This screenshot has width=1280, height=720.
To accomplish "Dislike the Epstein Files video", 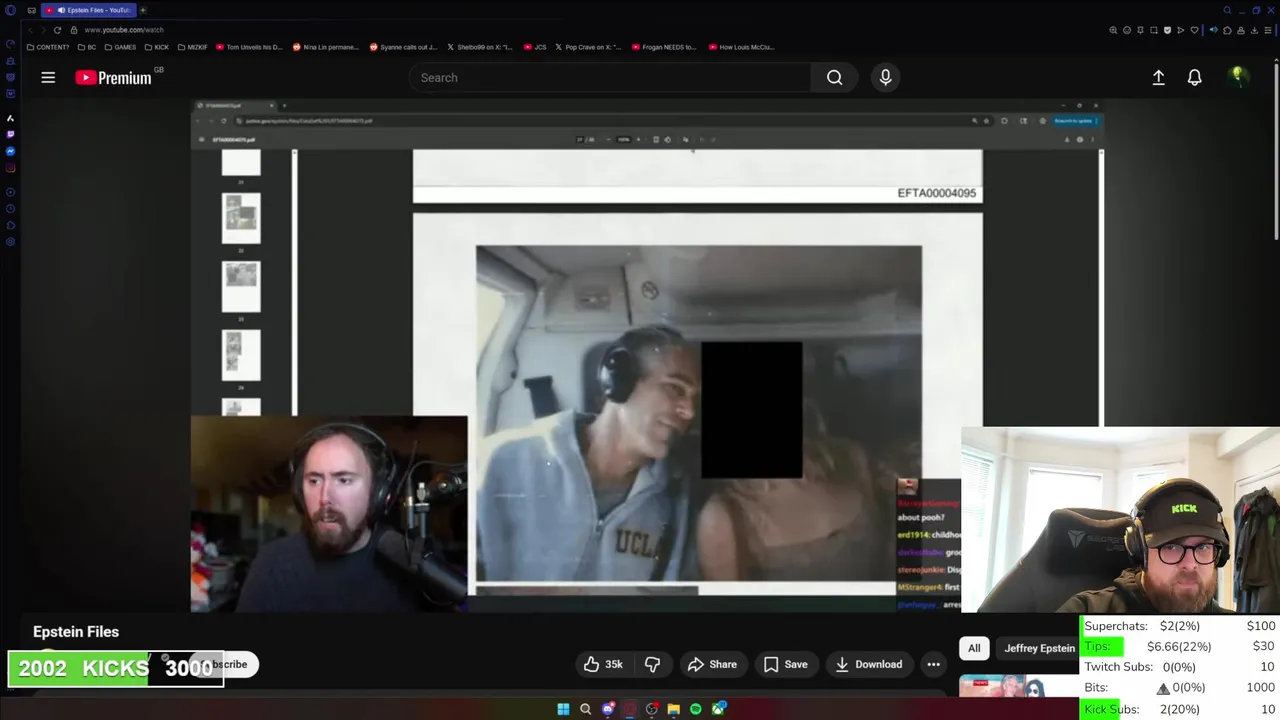I will (652, 664).
